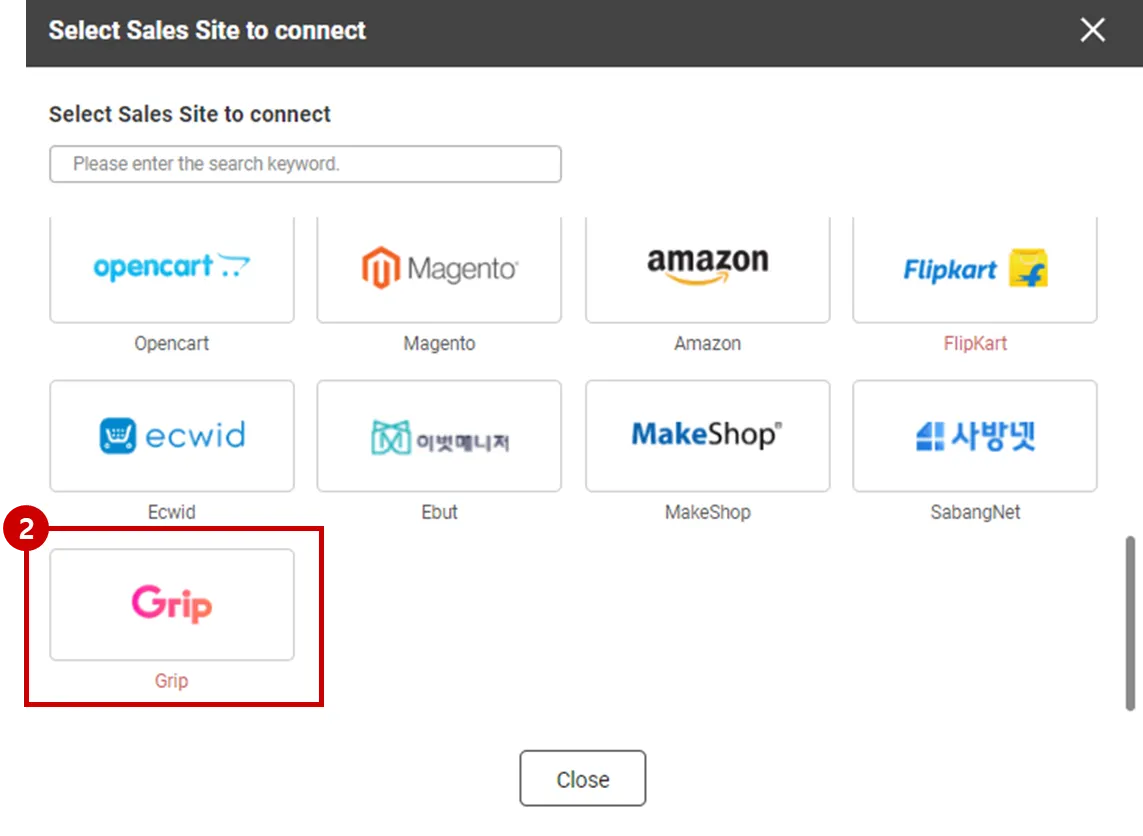
Task: Pick the Amazon logo tile
Action: [707, 268]
